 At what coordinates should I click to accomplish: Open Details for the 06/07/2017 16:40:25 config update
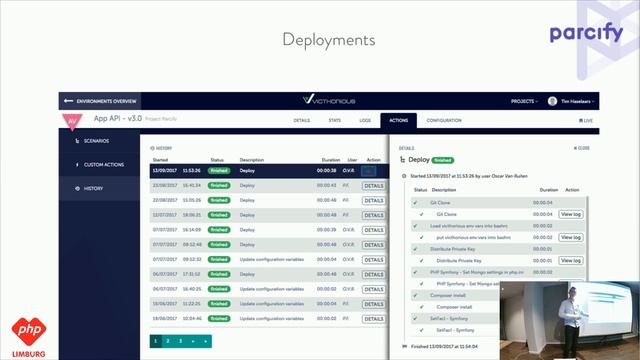373,289
